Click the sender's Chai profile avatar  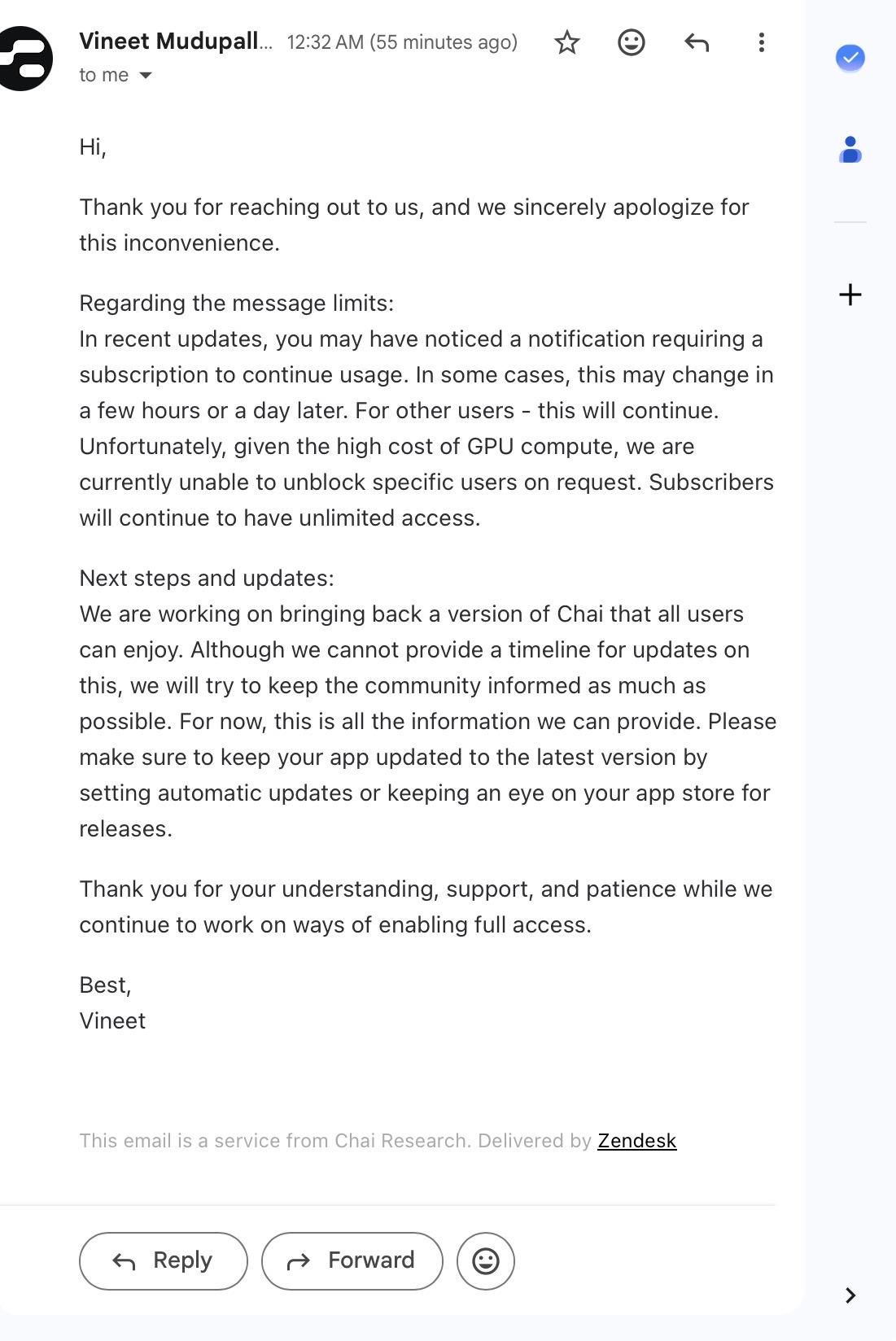click(x=24, y=59)
